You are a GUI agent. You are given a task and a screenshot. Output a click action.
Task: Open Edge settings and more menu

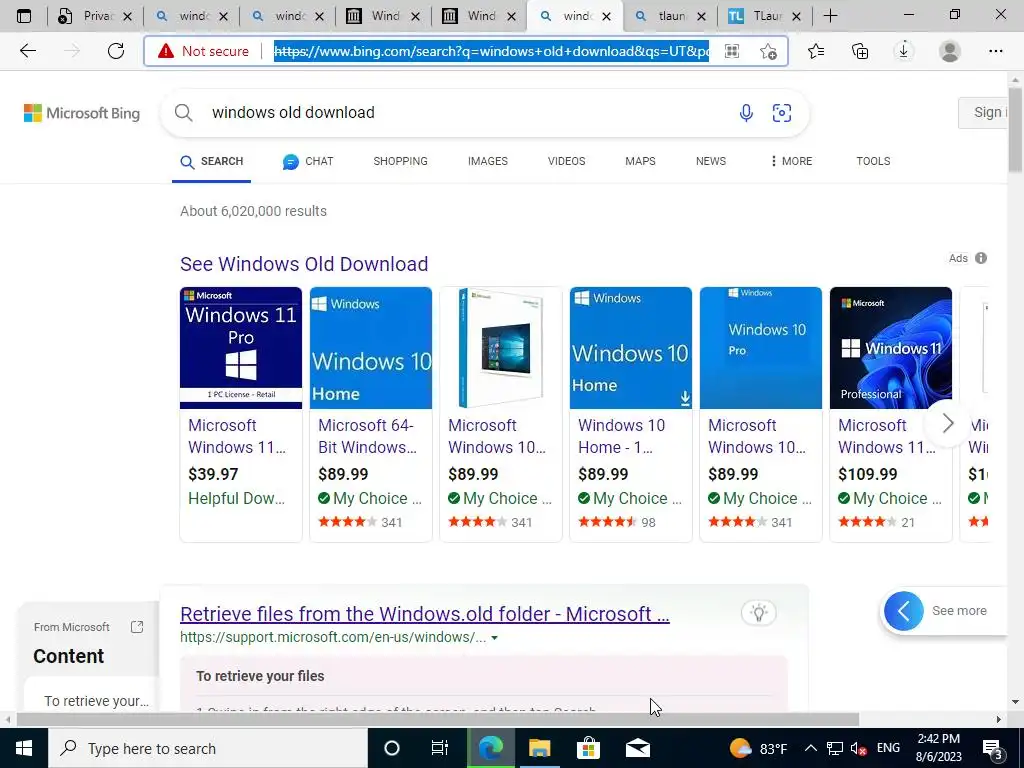coord(995,51)
